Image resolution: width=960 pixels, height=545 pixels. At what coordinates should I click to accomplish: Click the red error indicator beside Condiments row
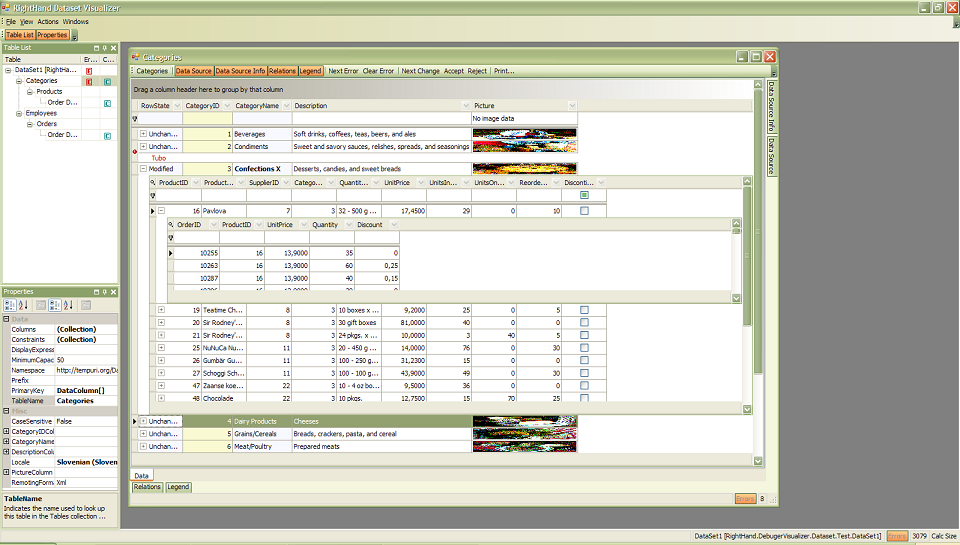coord(134,151)
